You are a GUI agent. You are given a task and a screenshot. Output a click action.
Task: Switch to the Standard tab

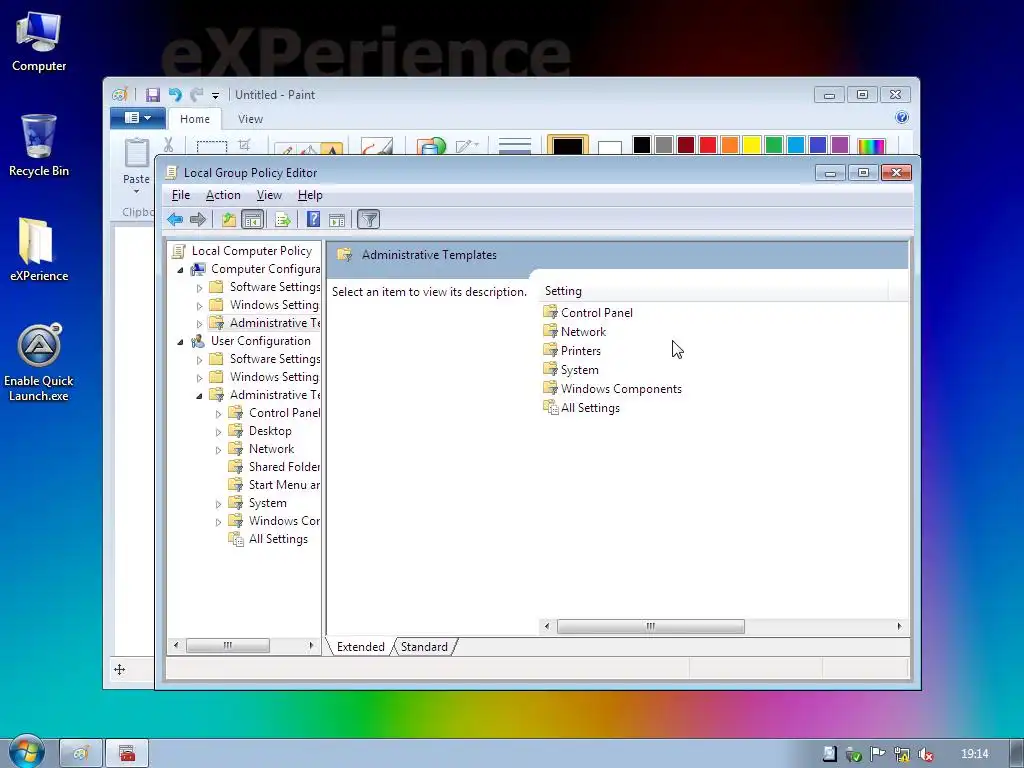click(x=424, y=647)
